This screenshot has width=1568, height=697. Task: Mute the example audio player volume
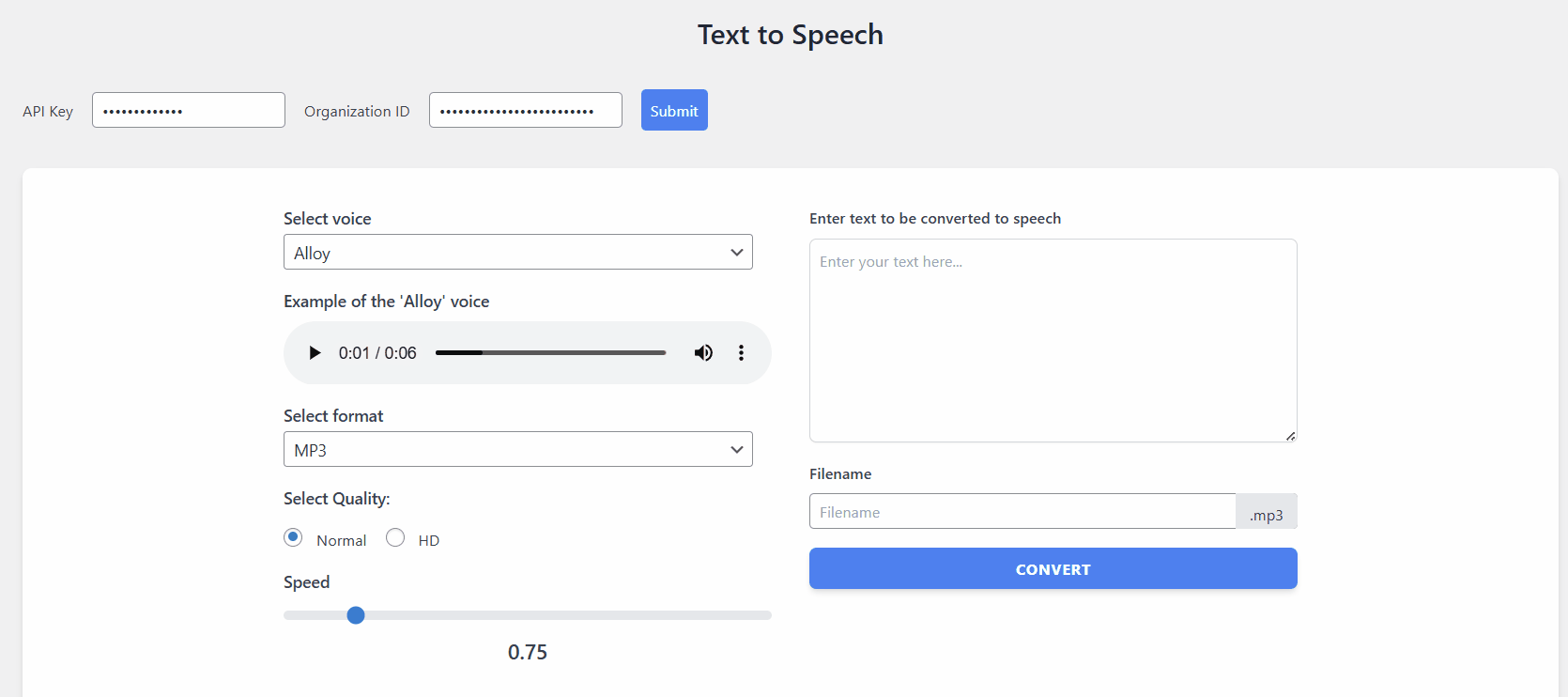point(702,352)
